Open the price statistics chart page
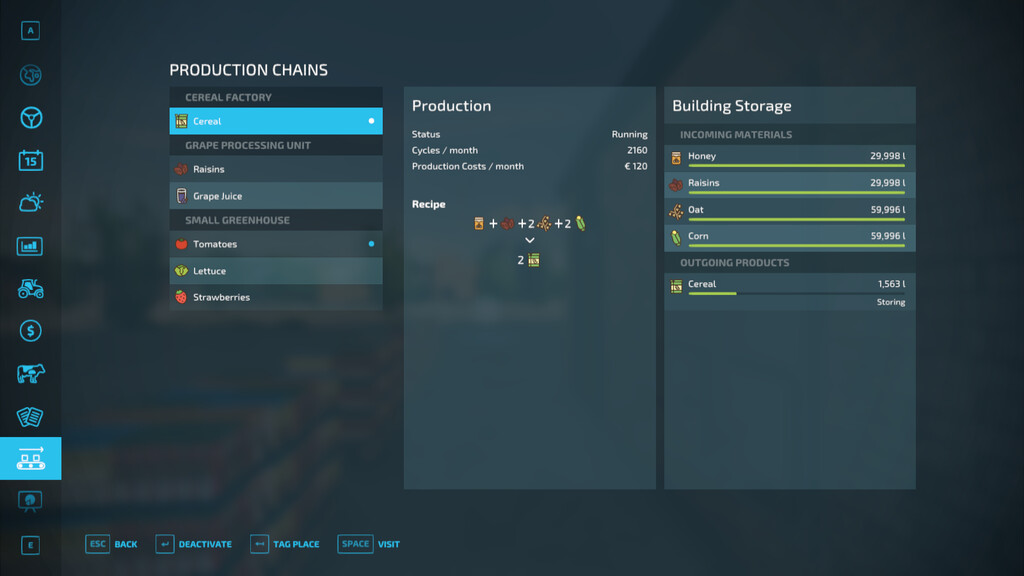1024x576 pixels. (x=30, y=246)
